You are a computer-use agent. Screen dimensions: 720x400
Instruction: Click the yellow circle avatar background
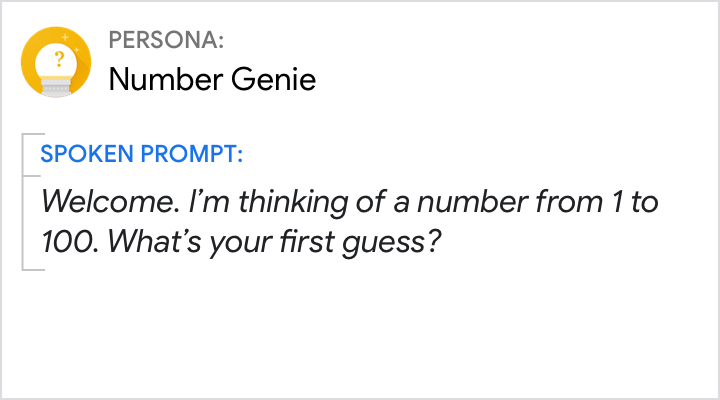coord(30,64)
